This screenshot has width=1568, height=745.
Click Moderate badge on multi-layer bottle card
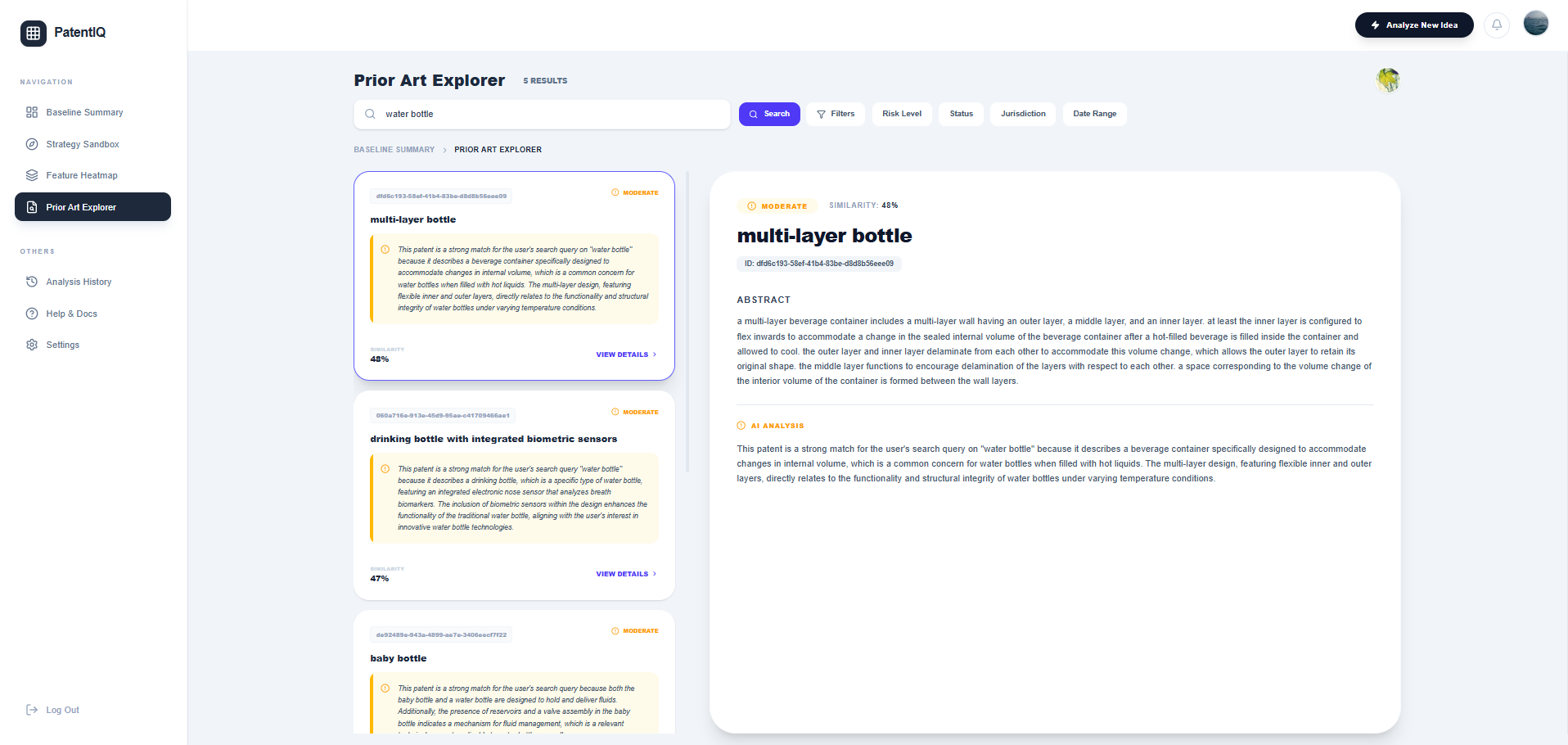635,192
